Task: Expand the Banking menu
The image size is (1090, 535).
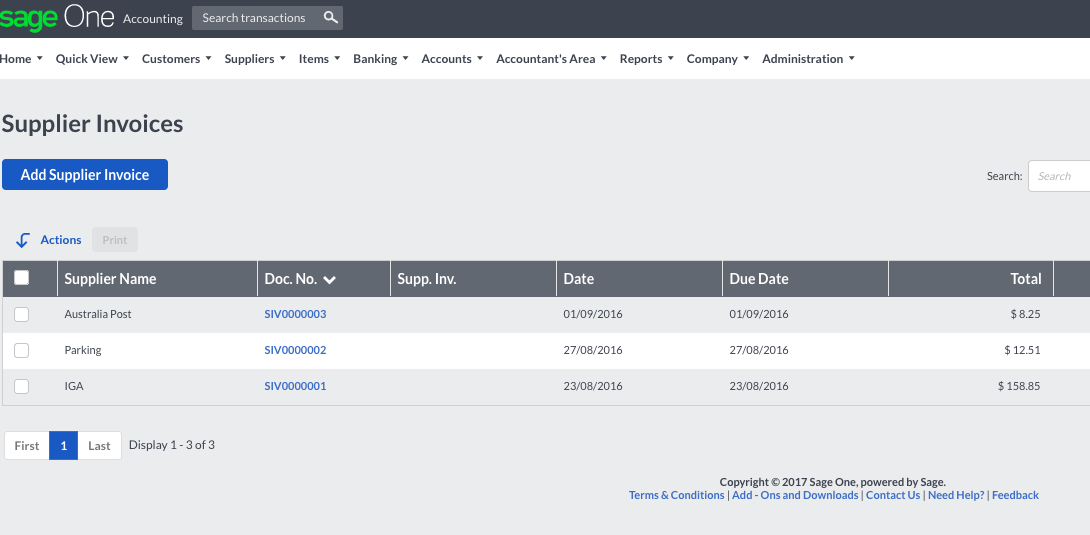Action: (381, 59)
